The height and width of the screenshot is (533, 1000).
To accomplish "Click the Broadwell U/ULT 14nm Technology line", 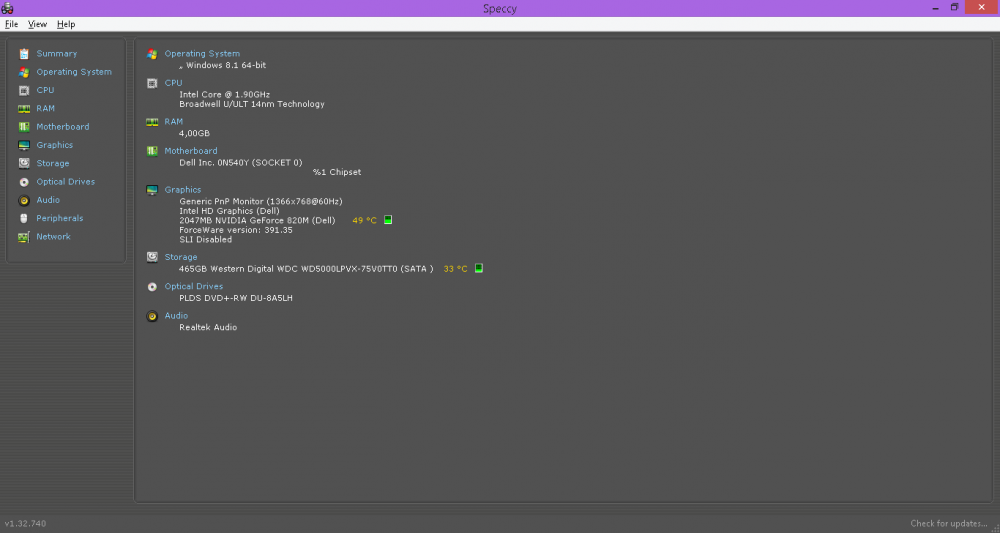I will click(252, 104).
